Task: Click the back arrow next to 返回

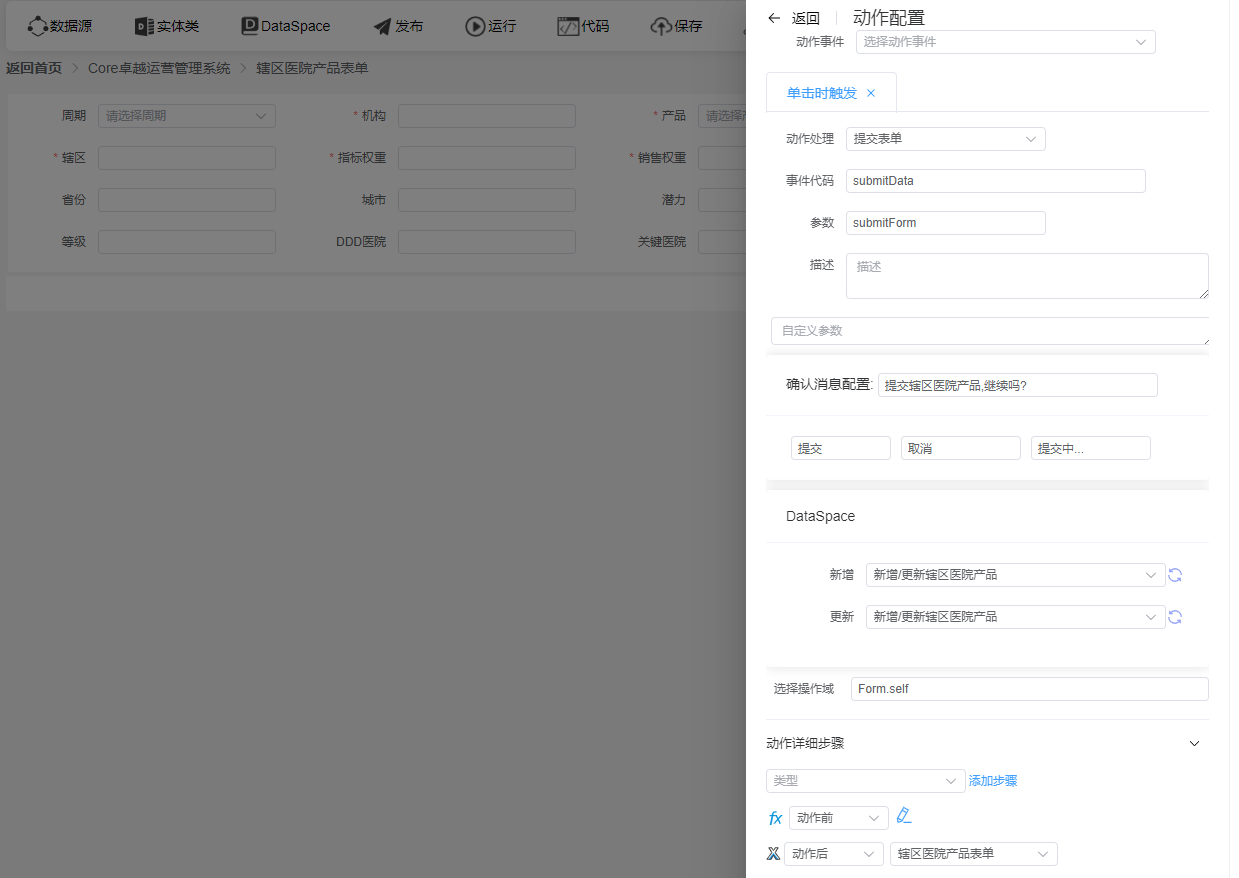Action: 774,18
